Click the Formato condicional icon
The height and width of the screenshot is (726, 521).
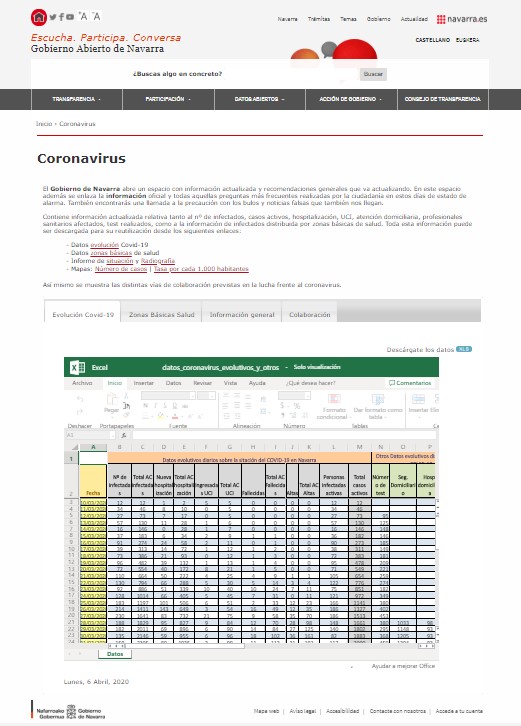point(334,399)
